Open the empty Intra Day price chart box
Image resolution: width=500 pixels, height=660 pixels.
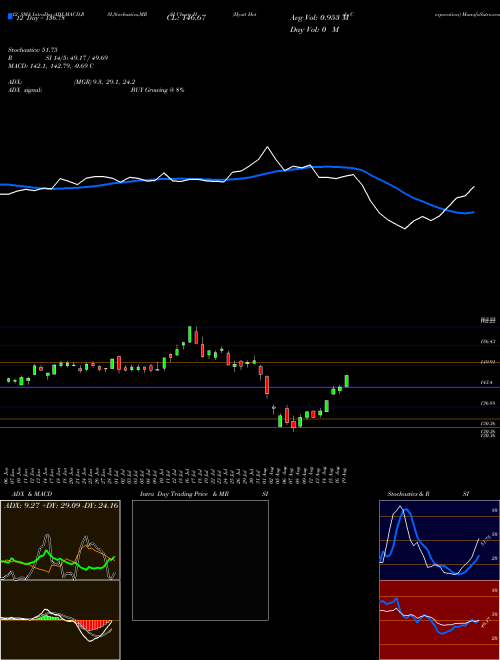[x=200, y=560]
